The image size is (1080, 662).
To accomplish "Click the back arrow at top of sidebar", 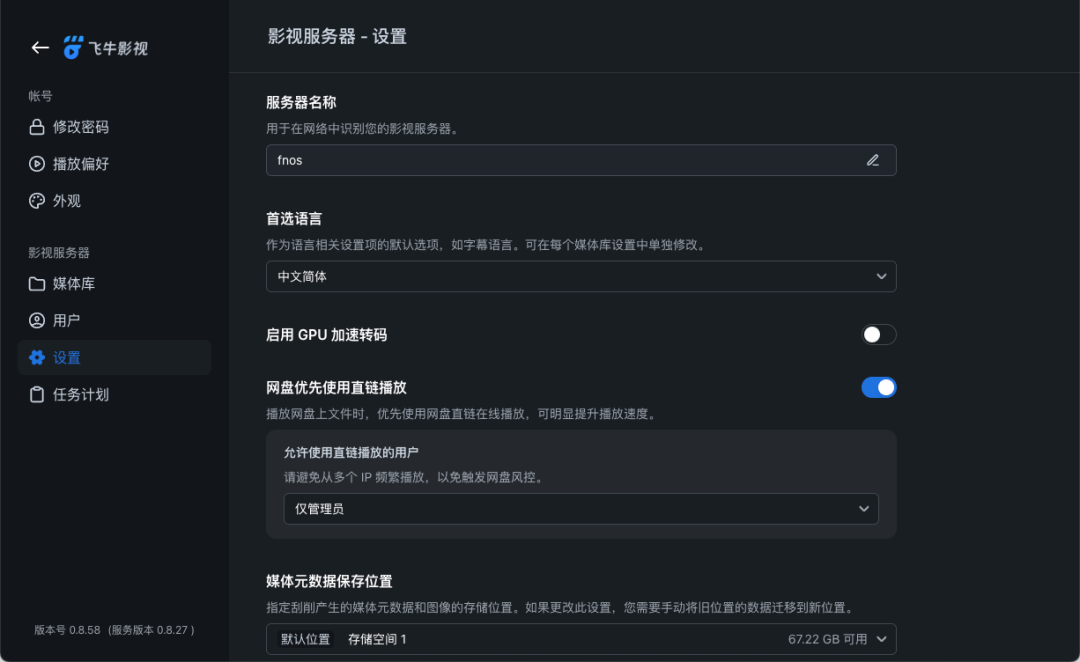I will [x=39, y=47].
